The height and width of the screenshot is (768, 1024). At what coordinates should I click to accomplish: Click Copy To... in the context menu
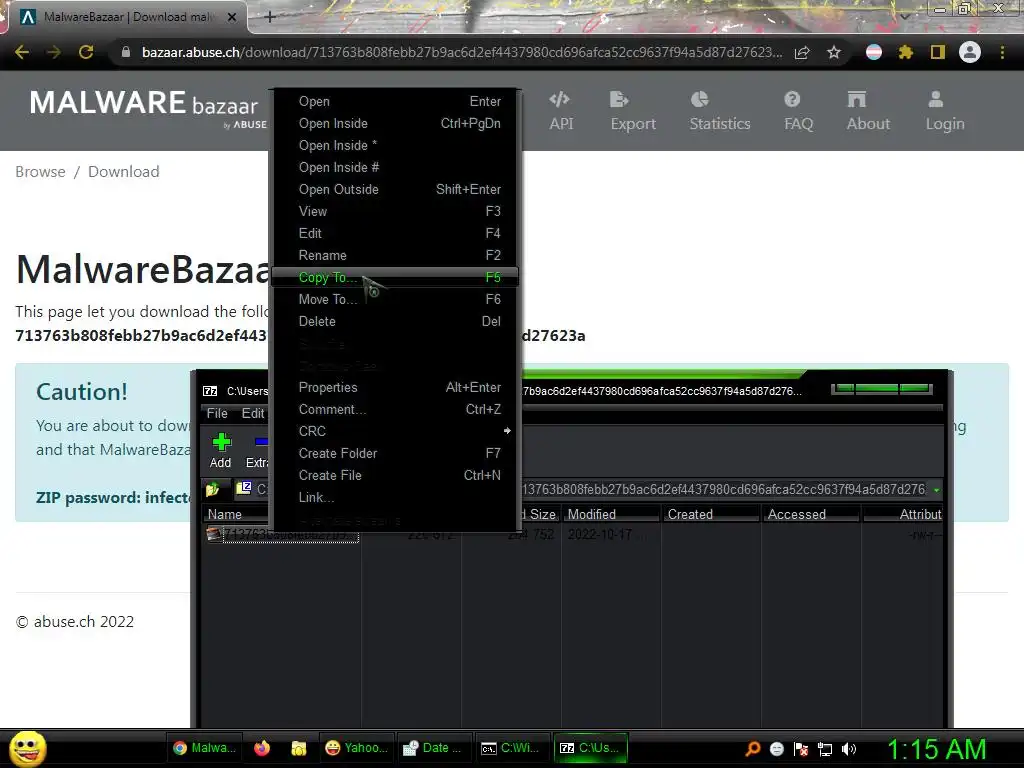(x=394, y=278)
